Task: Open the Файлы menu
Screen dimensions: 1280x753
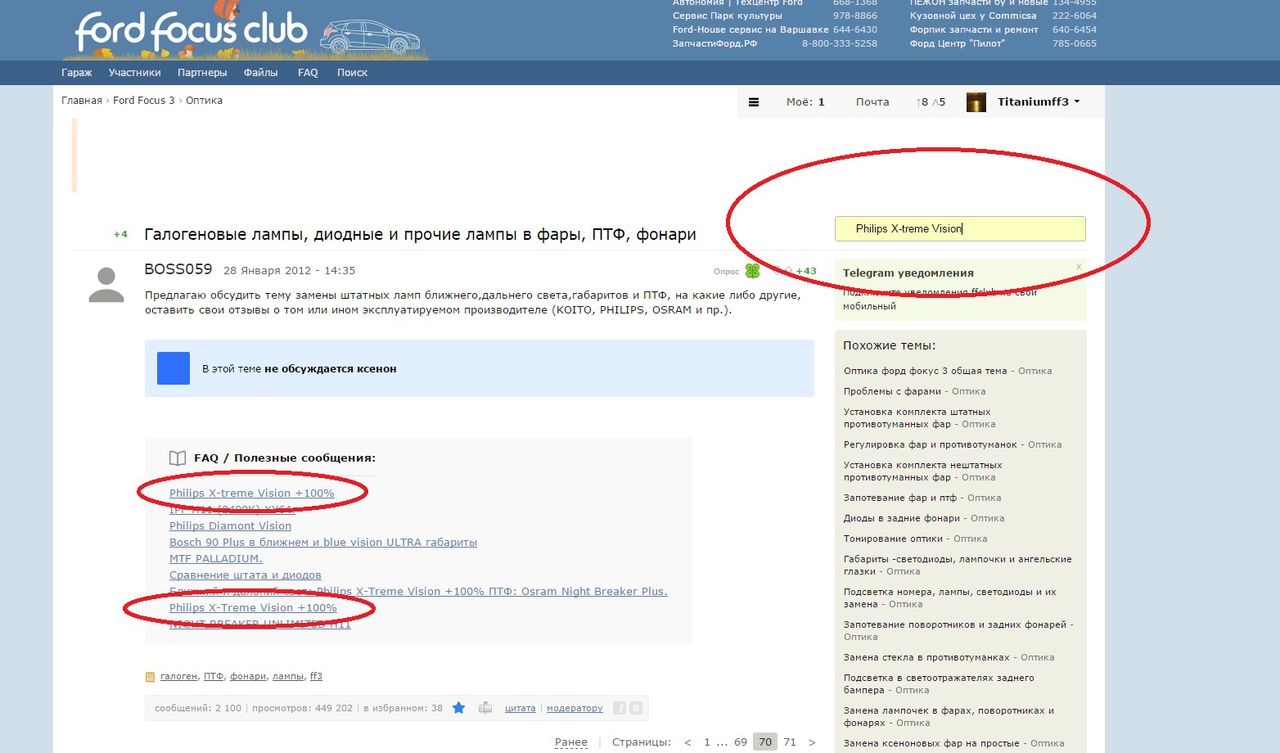Action: [261, 73]
